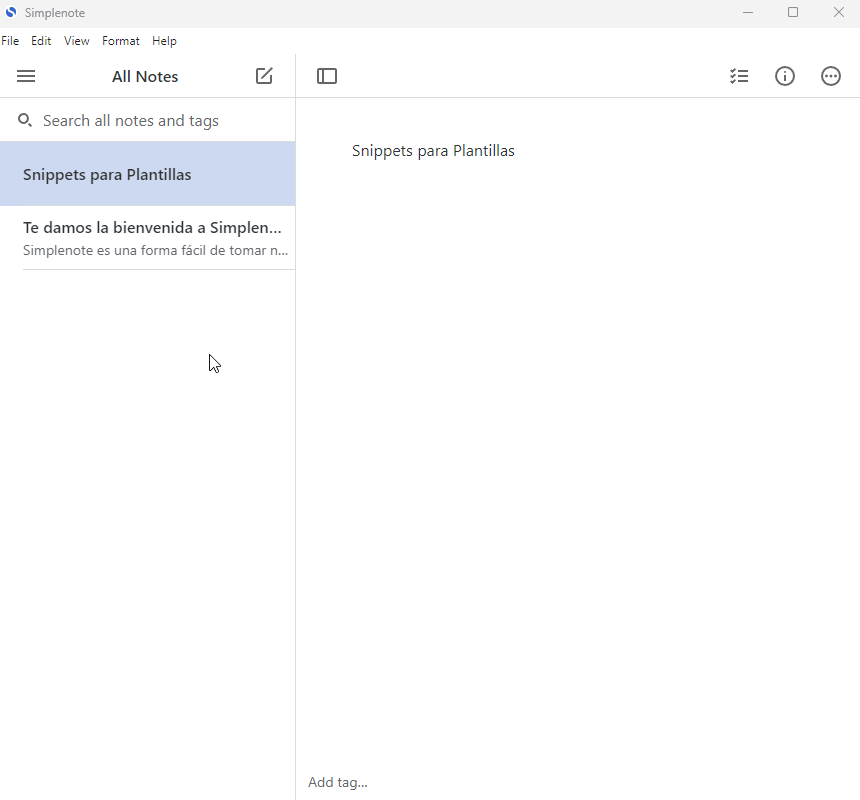Screen dimensions: 860x800
Task: Open the note actions menu
Action: (x=830, y=76)
